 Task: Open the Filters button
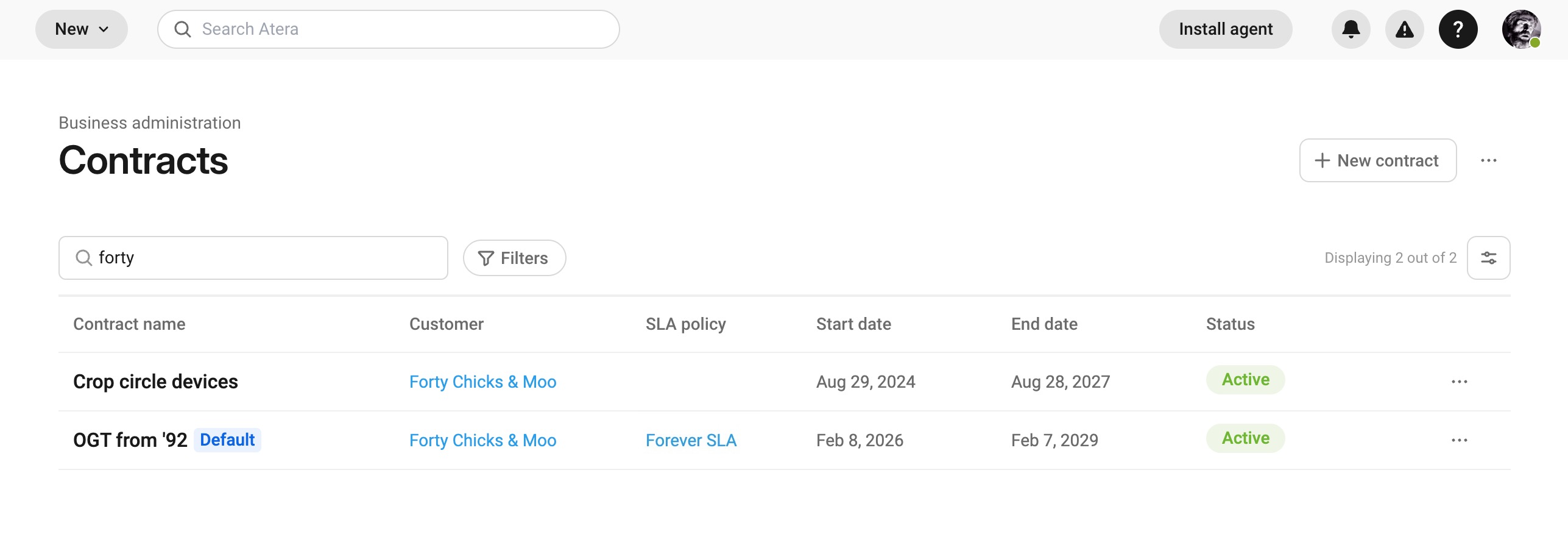(x=515, y=258)
